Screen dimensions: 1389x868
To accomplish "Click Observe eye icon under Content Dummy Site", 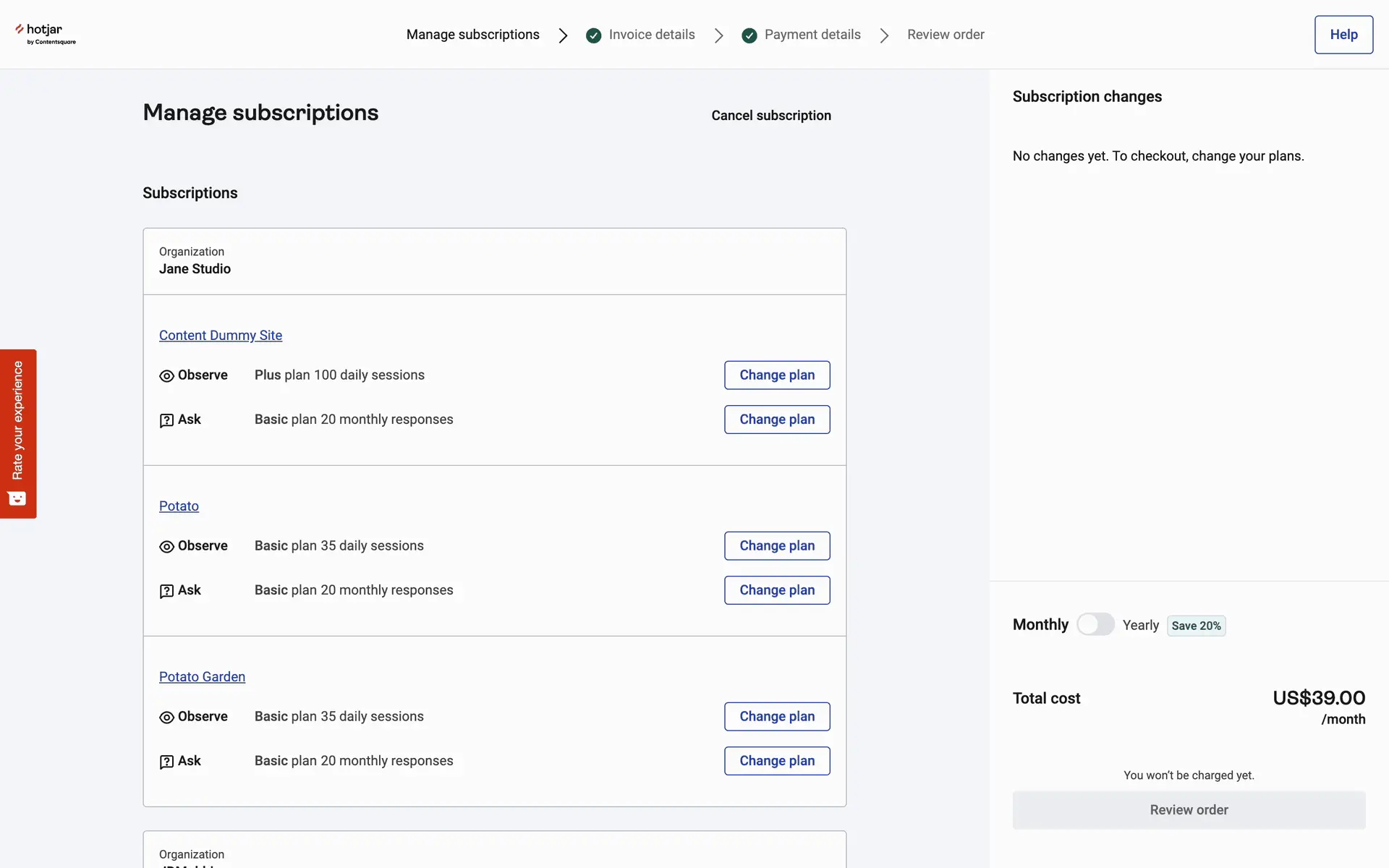I will tap(166, 376).
